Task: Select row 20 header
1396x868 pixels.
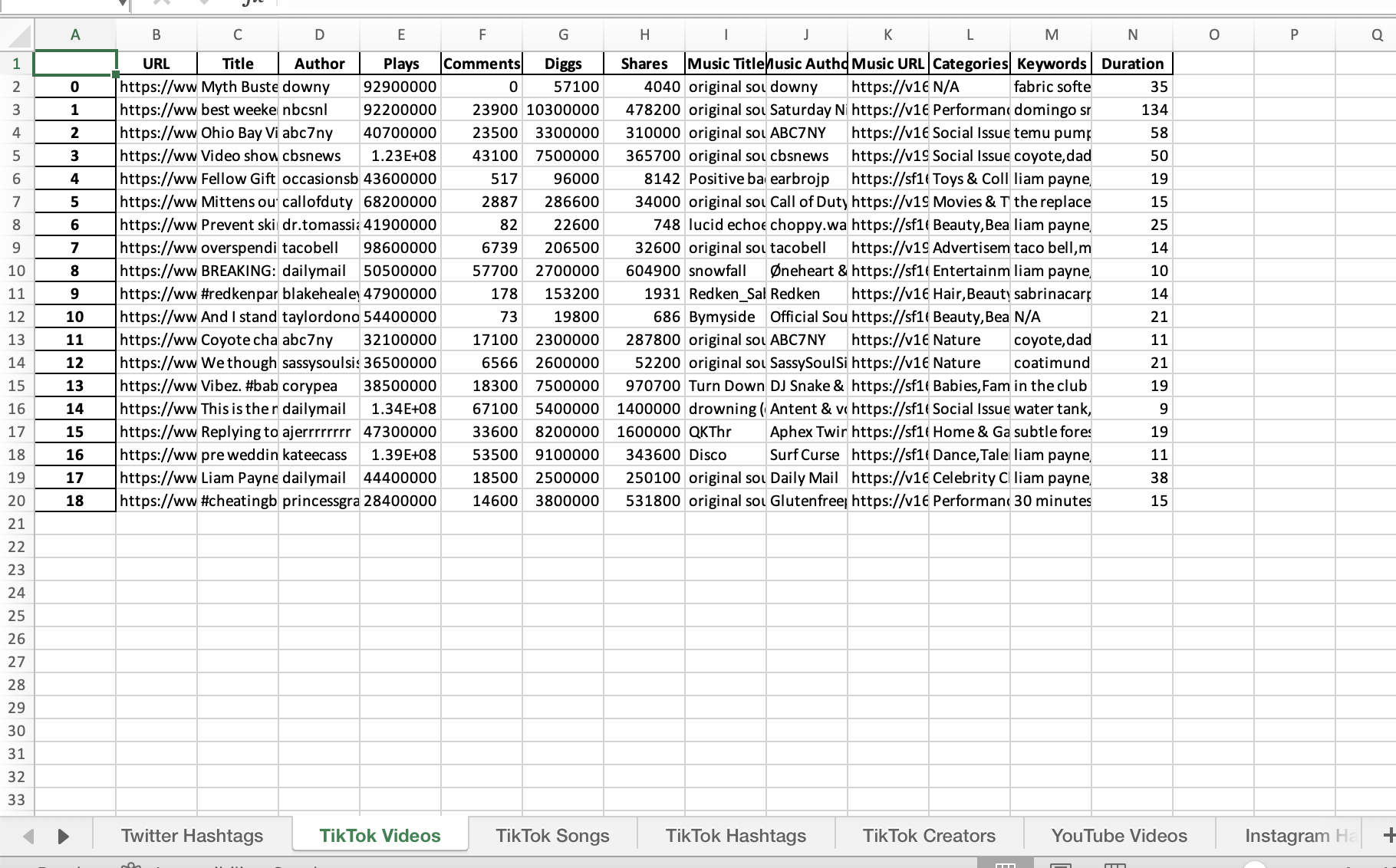Action: (17, 501)
